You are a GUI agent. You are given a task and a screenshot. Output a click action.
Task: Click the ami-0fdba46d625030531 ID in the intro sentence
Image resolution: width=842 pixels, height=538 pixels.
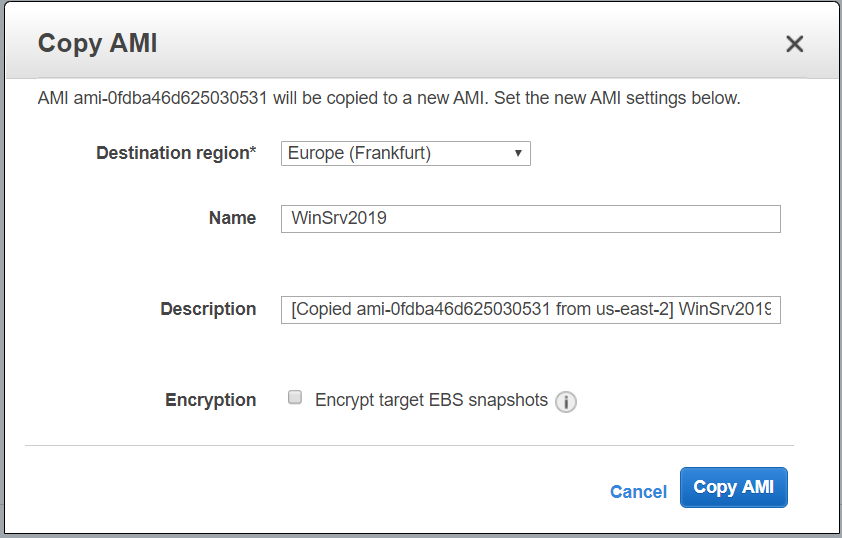172,99
